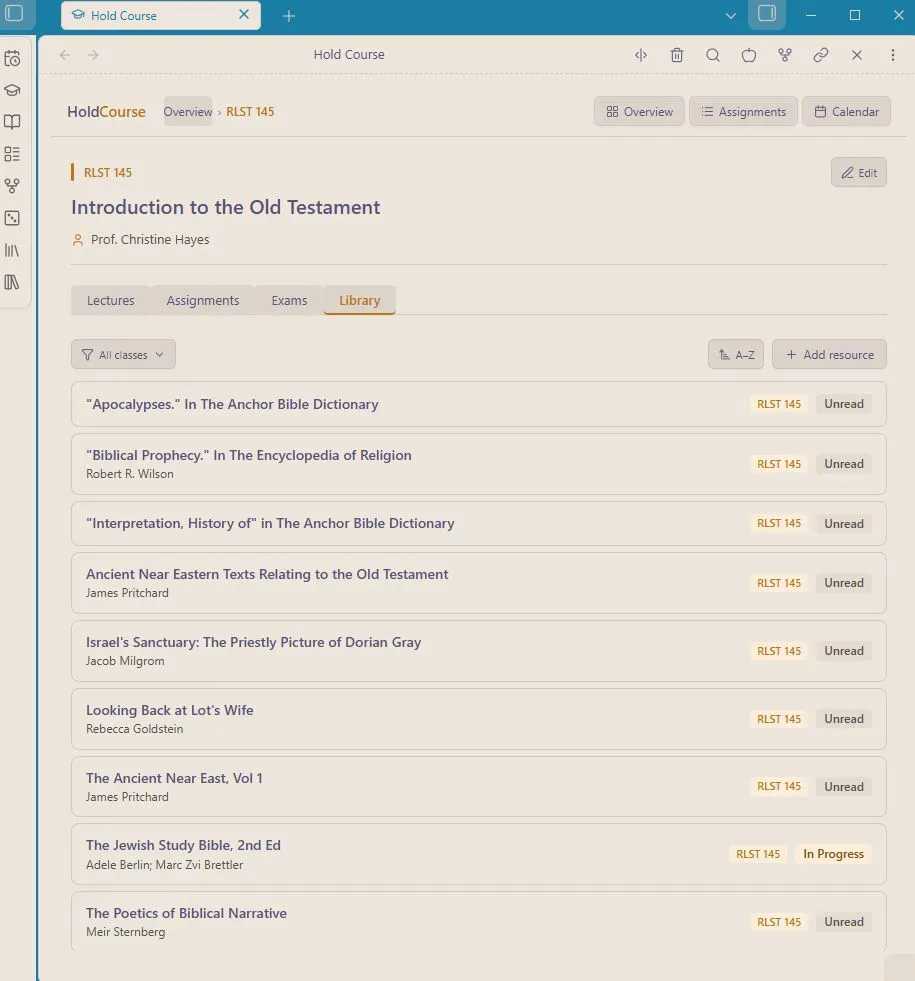
Task: Click Unread status on Apocalypses entry
Action: click(844, 404)
